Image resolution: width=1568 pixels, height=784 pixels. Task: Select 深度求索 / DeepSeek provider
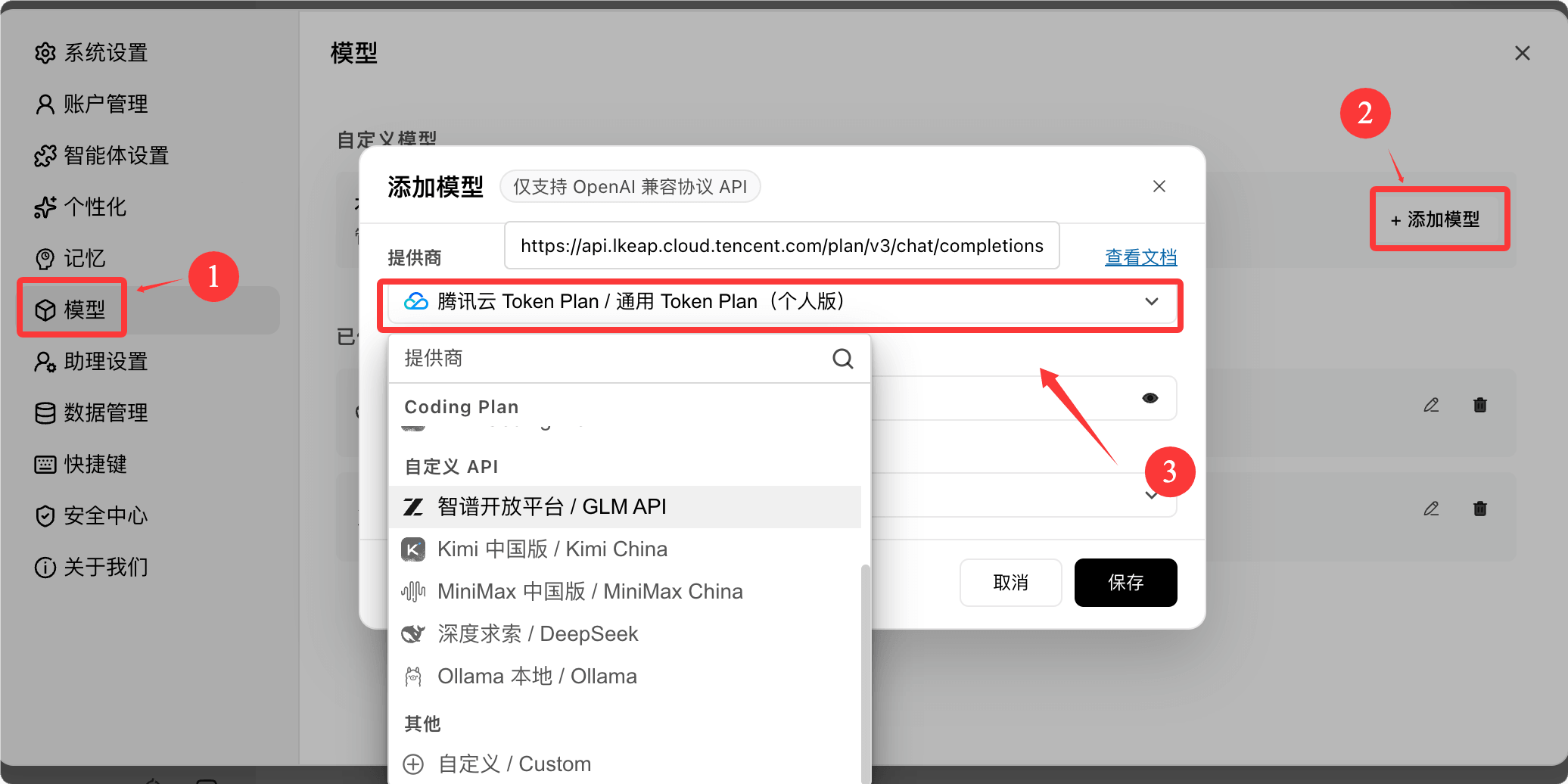[625, 634]
